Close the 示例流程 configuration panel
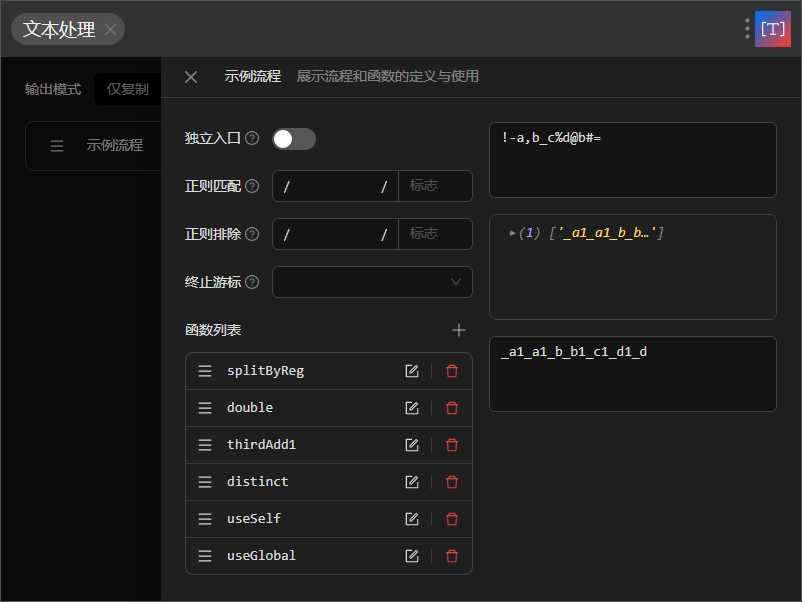Viewport: 802px width, 602px height. point(190,76)
